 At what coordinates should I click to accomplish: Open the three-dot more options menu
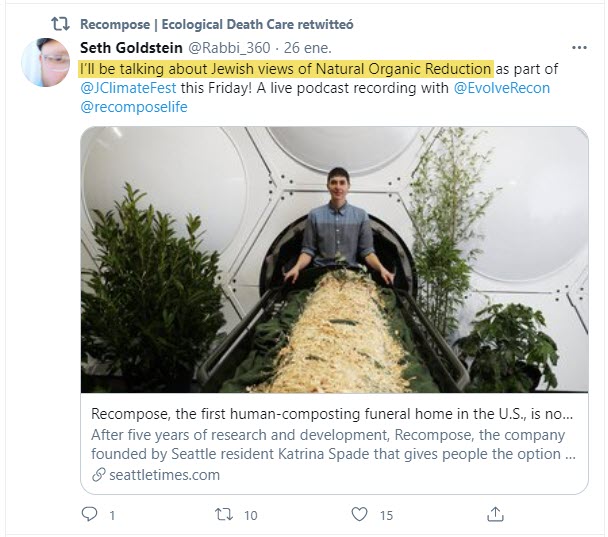(578, 47)
